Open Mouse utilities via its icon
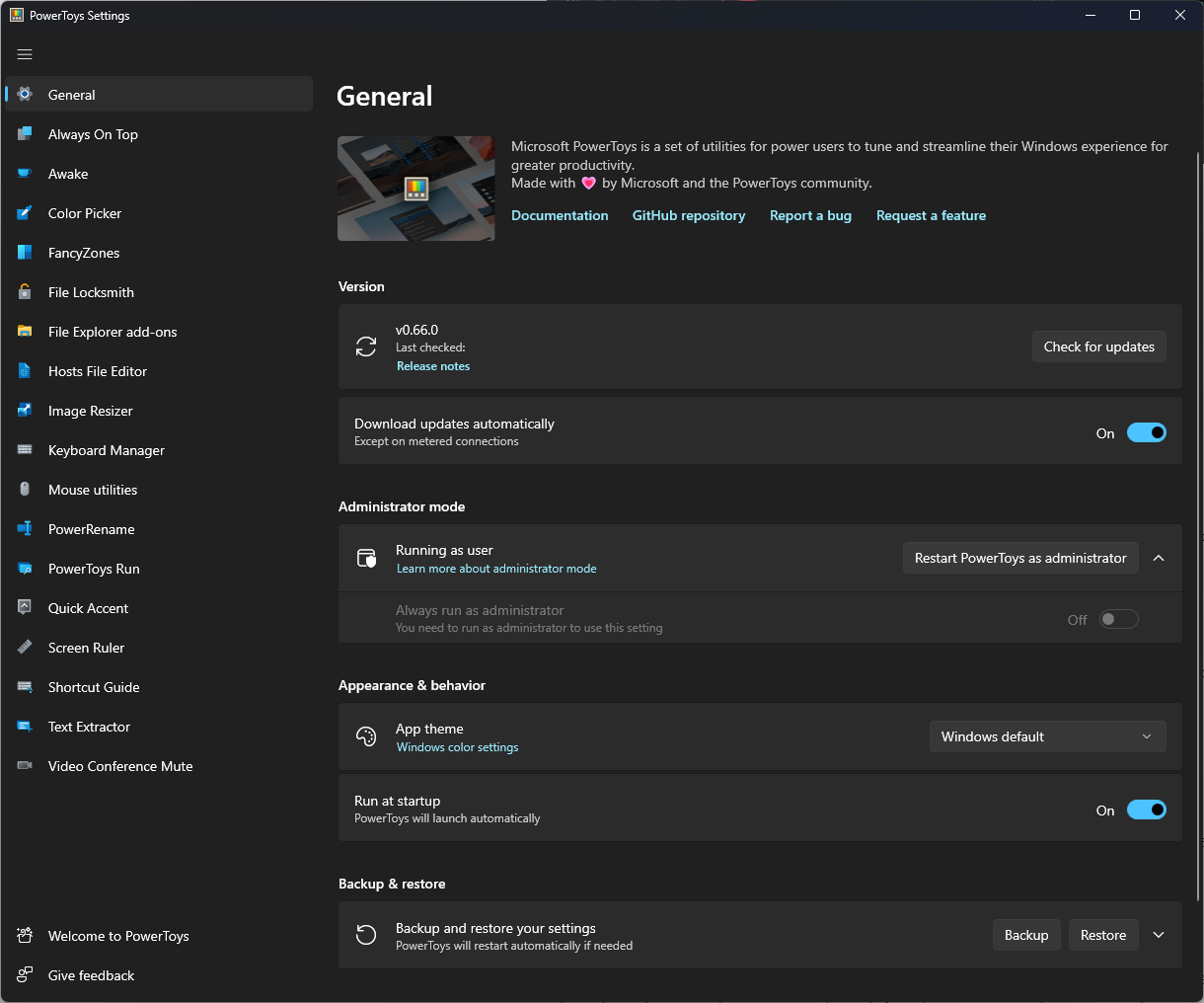Screen dimensions: 1204x1003 pyautogui.click(x=25, y=490)
